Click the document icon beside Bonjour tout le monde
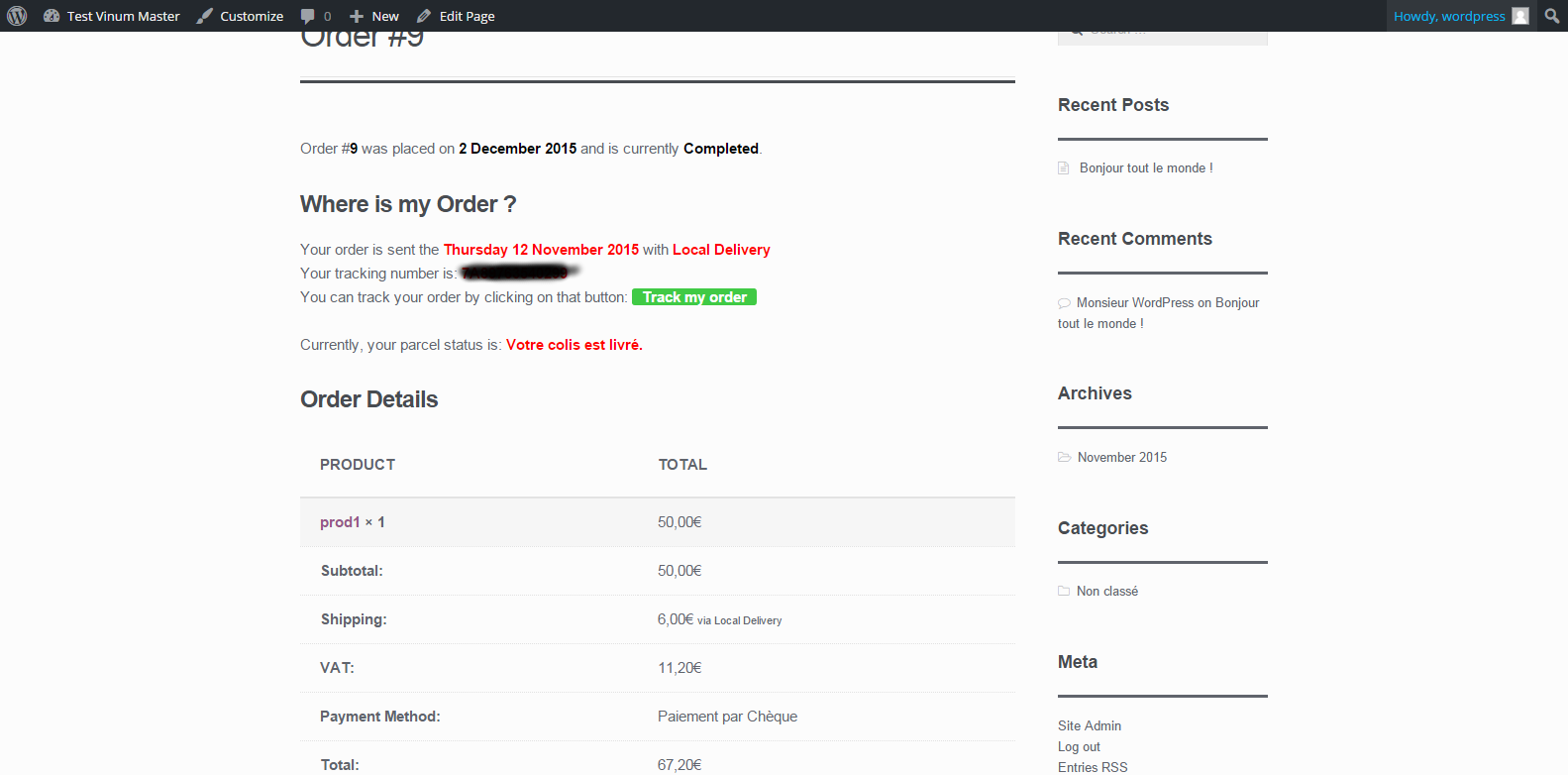Viewport: 1568px width, 775px height. tap(1064, 167)
